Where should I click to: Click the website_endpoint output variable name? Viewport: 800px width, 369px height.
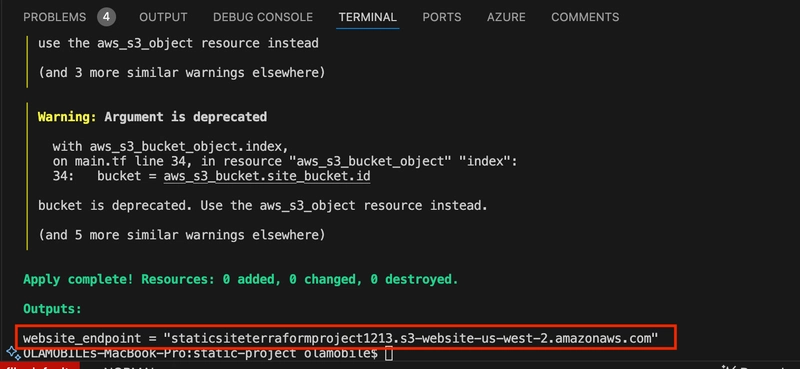[82, 338]
